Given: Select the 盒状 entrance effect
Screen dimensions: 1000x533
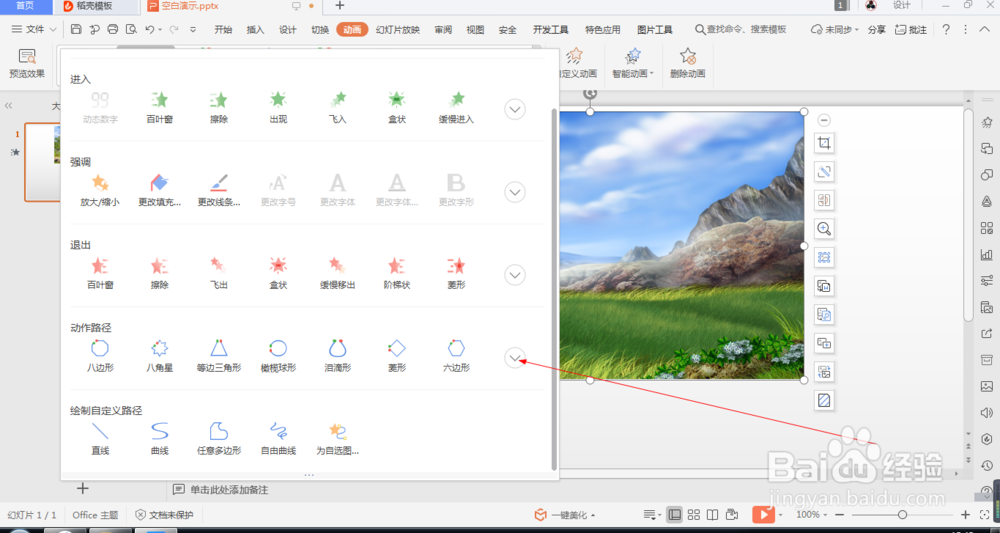Looking at the screenshot, I should click(397, 107).
